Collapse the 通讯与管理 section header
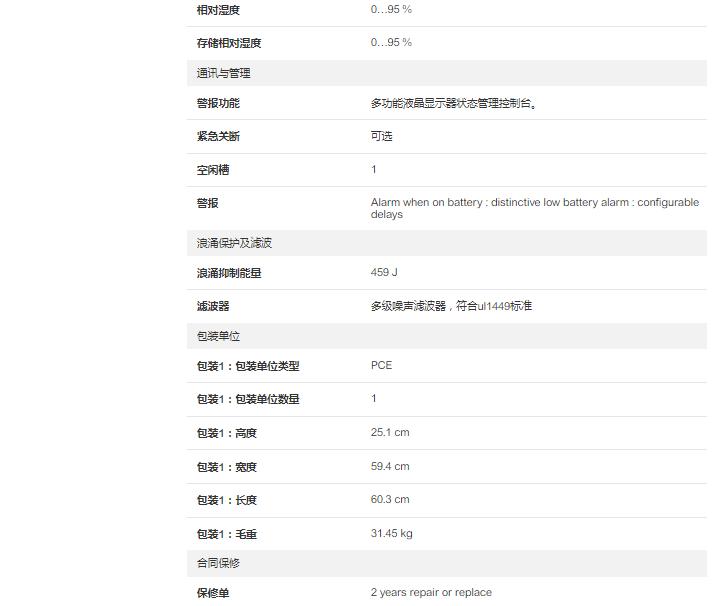716x606 pixels. coord(223,73)
